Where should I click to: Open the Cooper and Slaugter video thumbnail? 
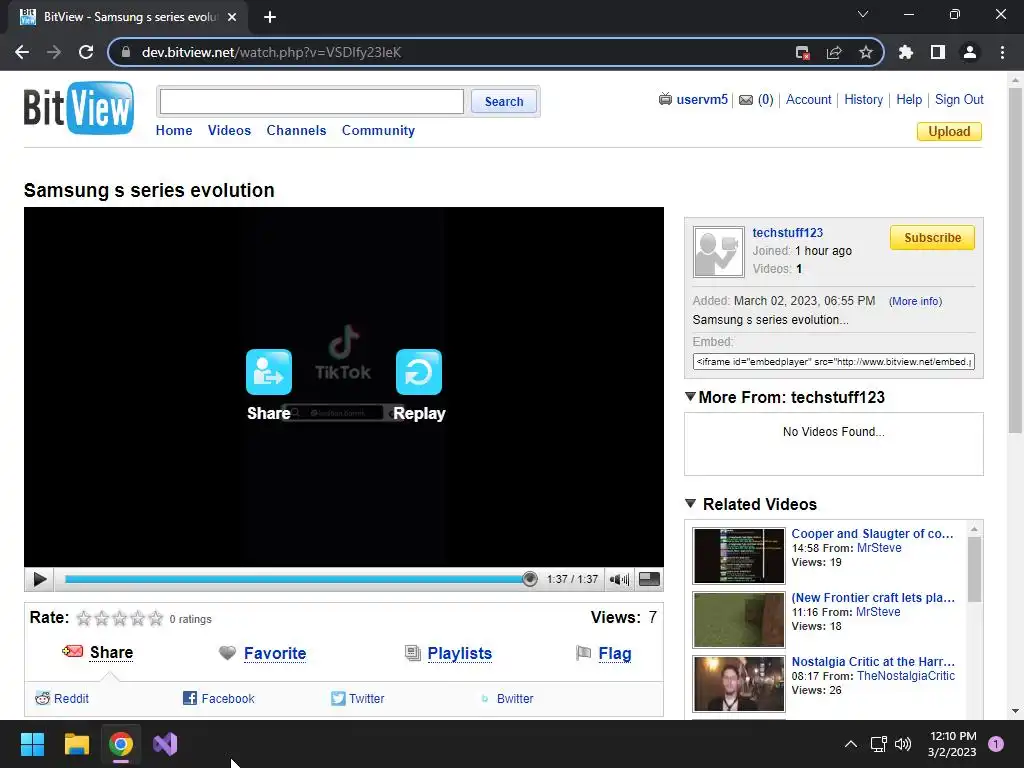tap(739, 556)
